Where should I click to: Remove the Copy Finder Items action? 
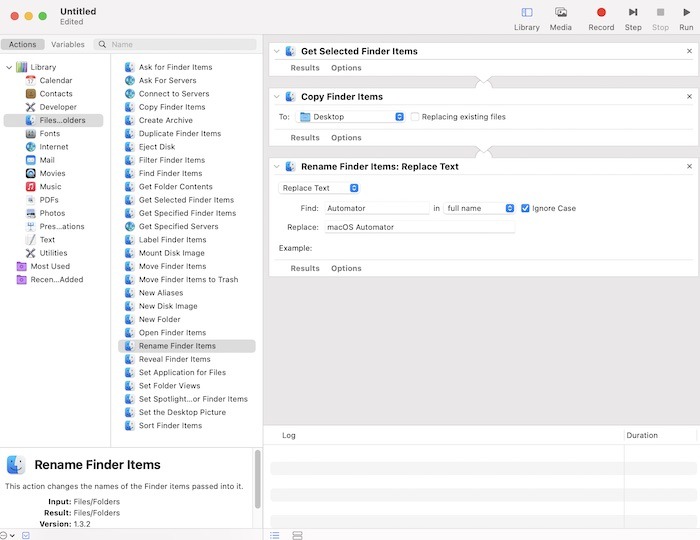689,96
